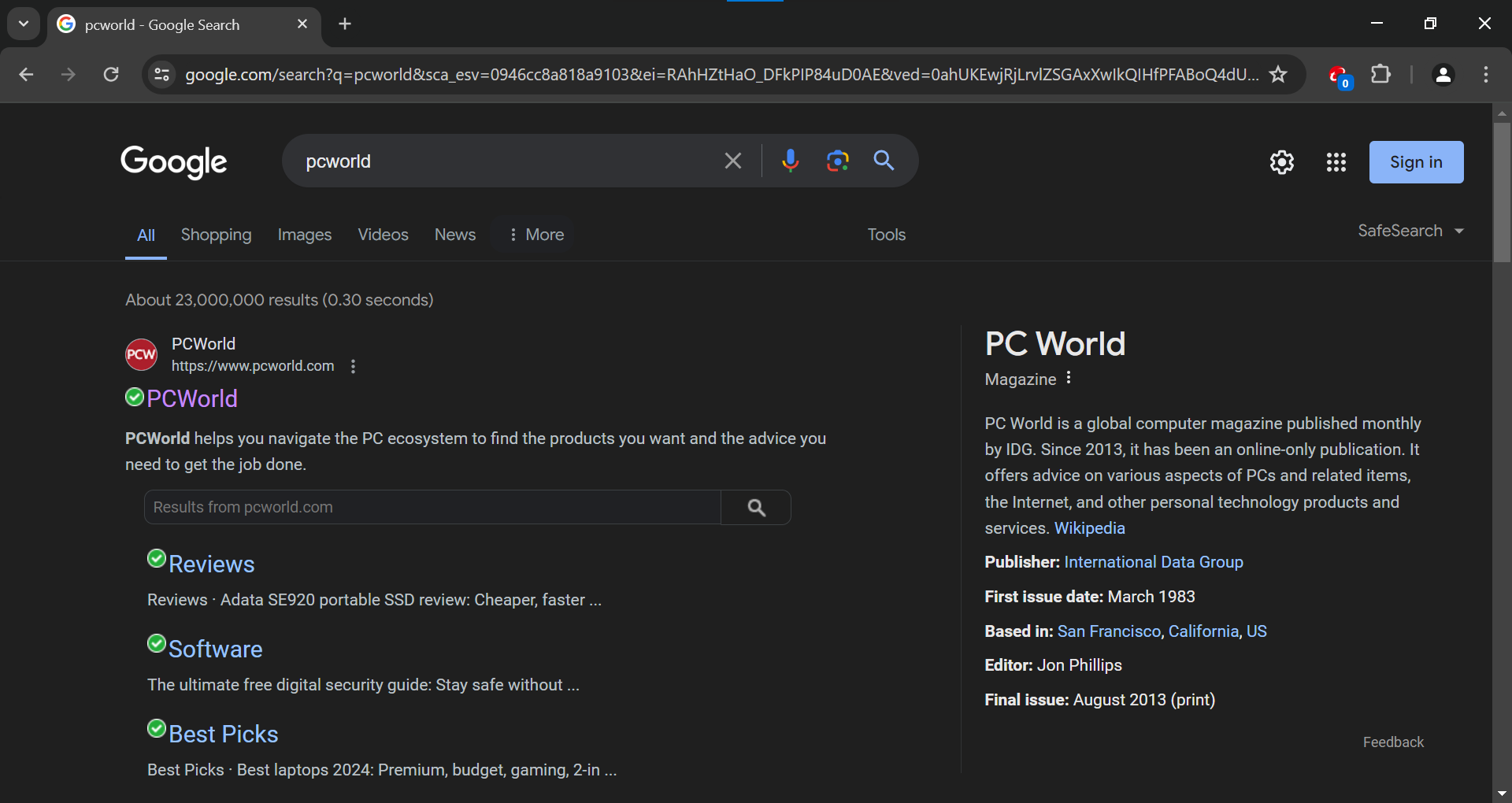
Task: Open Google quick settings gear
Action: [x=1282, y=162]
